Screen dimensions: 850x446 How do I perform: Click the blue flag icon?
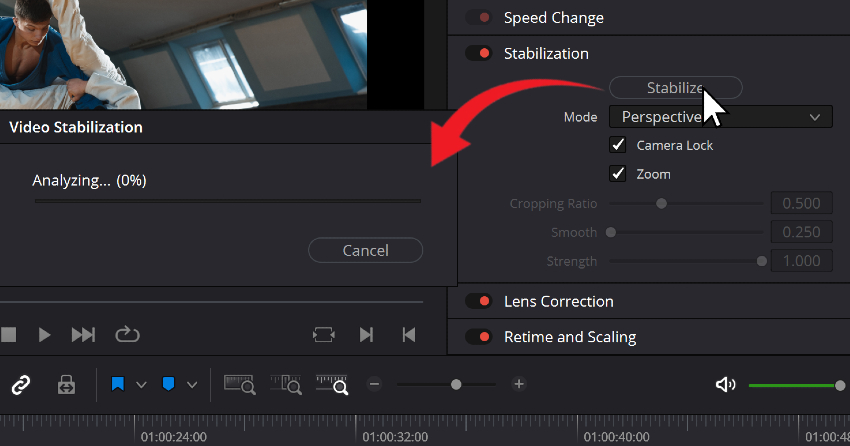(x=118, y=384)
